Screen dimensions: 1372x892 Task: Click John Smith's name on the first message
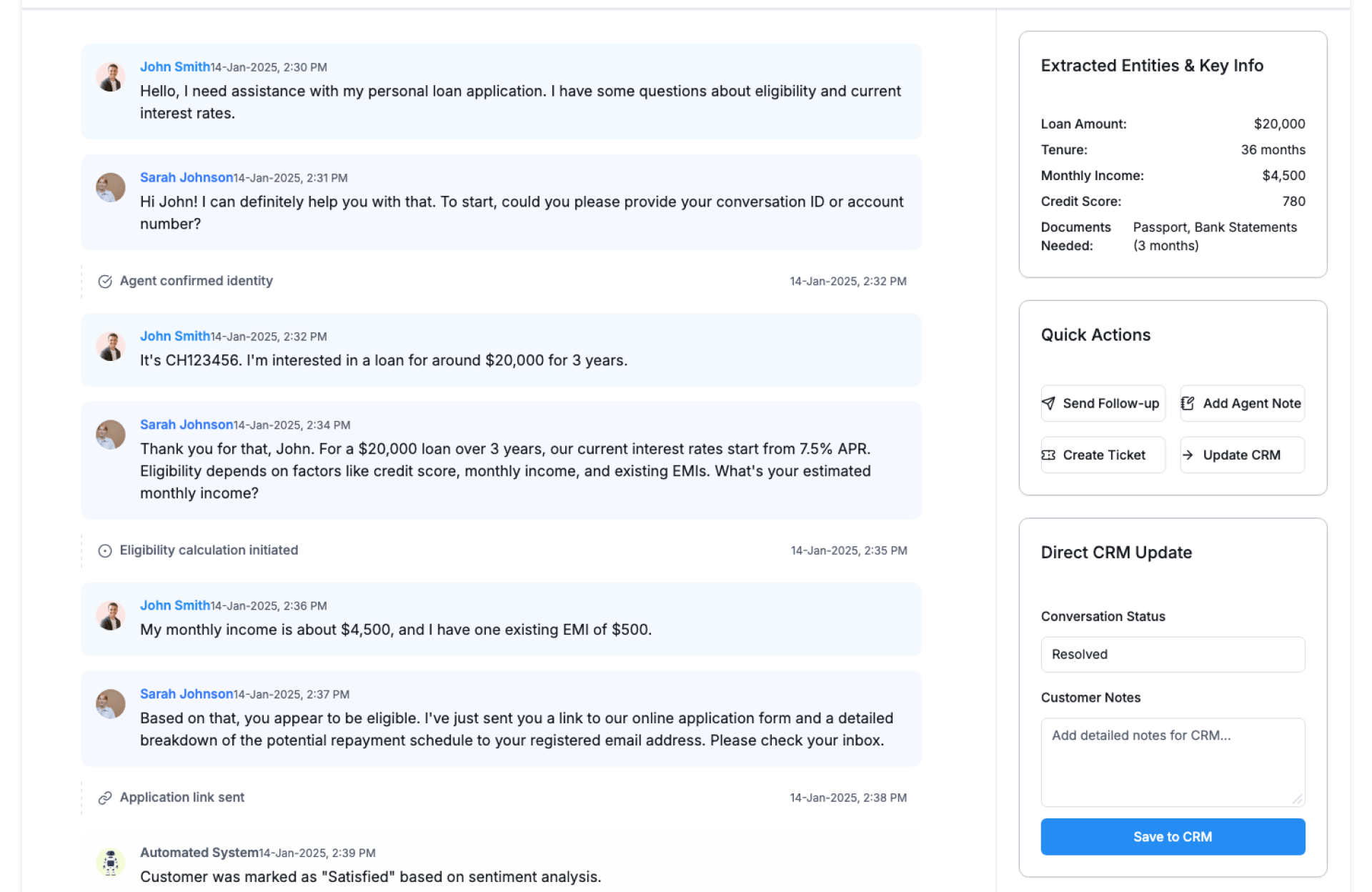click(x=175, y=67)
